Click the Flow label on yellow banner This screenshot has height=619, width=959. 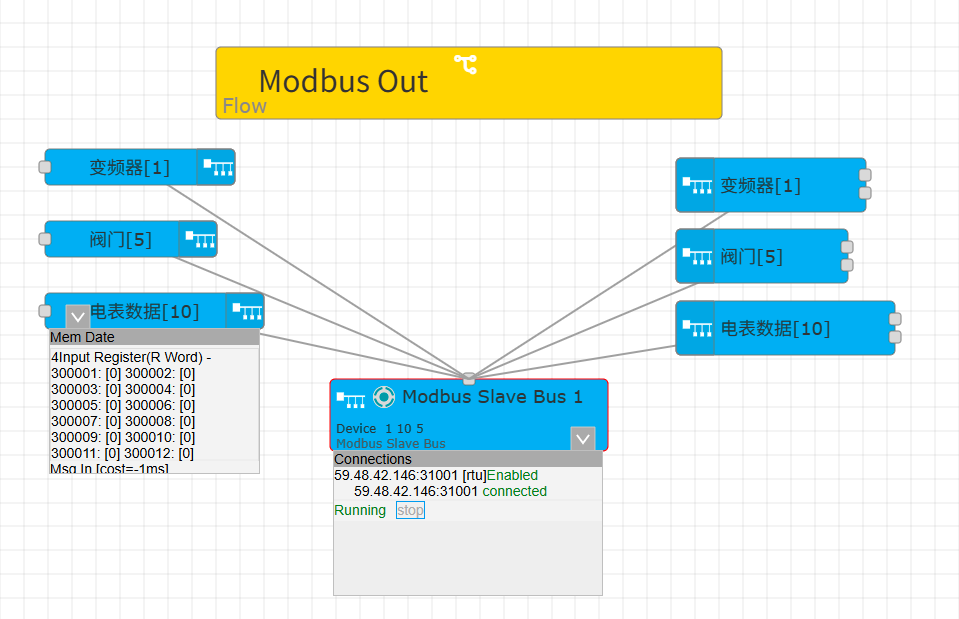point(245,106)
